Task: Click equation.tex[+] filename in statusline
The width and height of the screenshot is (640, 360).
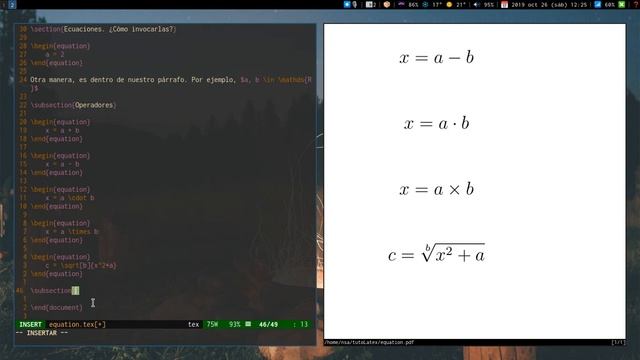Action: click(77, 324)
